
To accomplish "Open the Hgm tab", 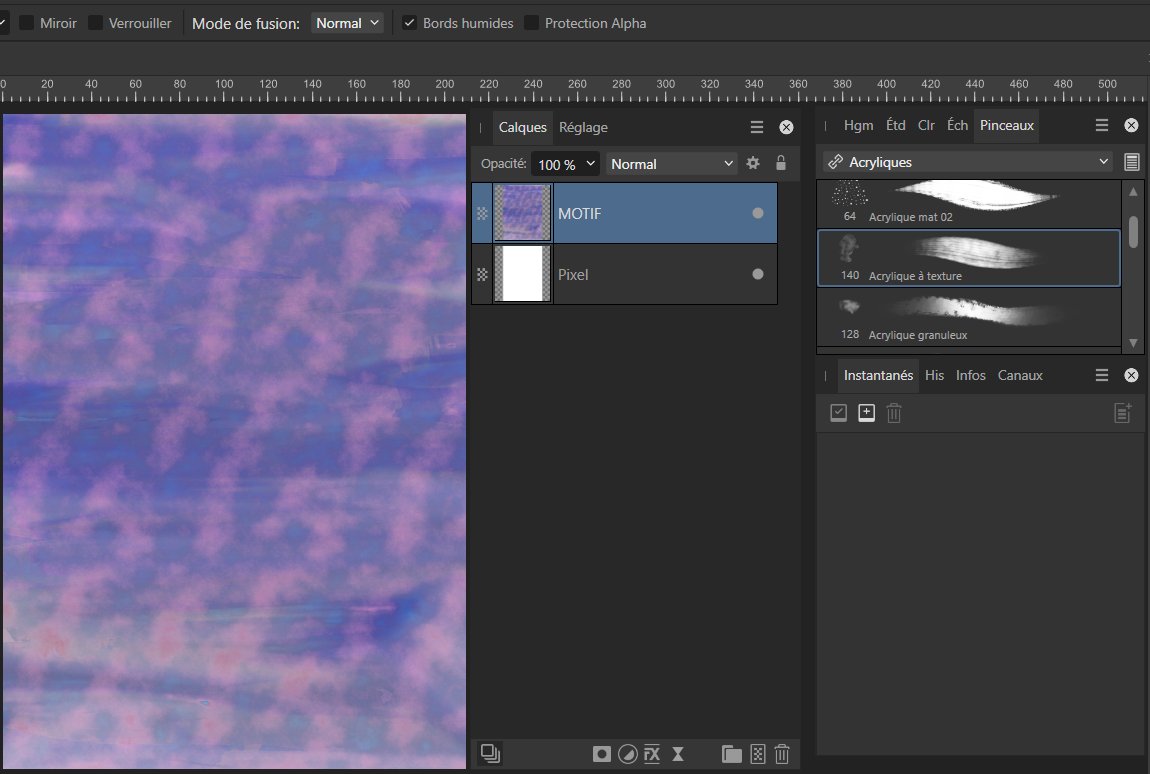I will click(858, 125).
